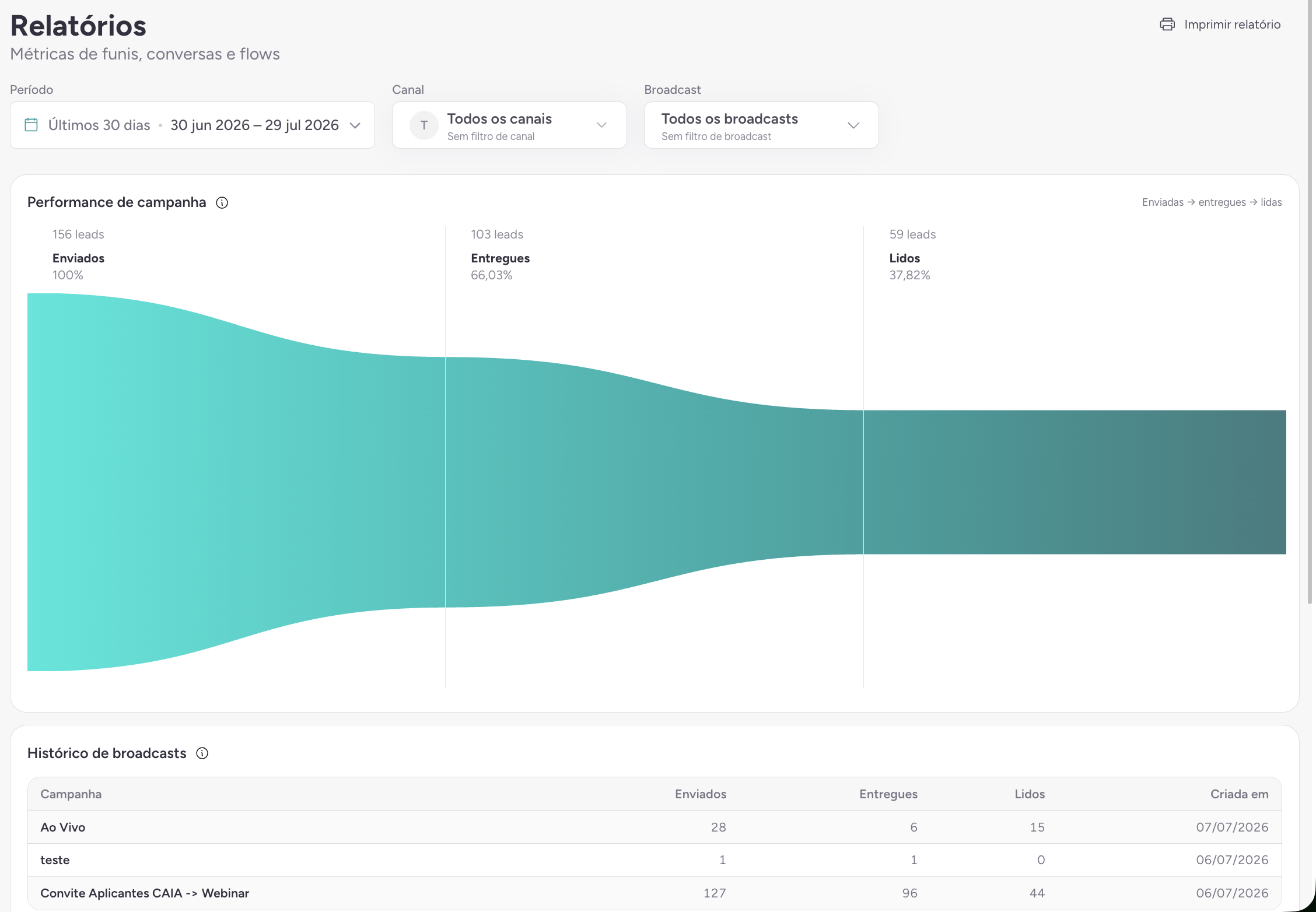Click the Entregues column header
This screenshot has width=1316, height=912.
point(888,794)
